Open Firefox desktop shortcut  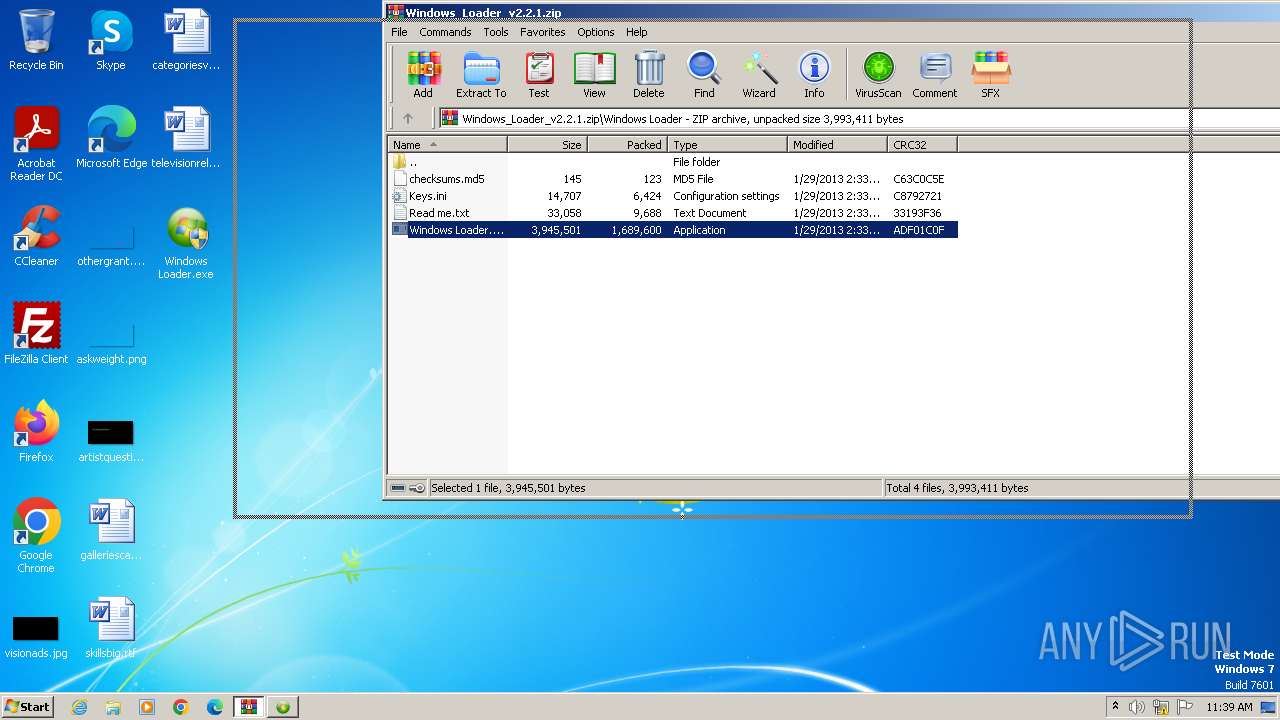[36, 432]
